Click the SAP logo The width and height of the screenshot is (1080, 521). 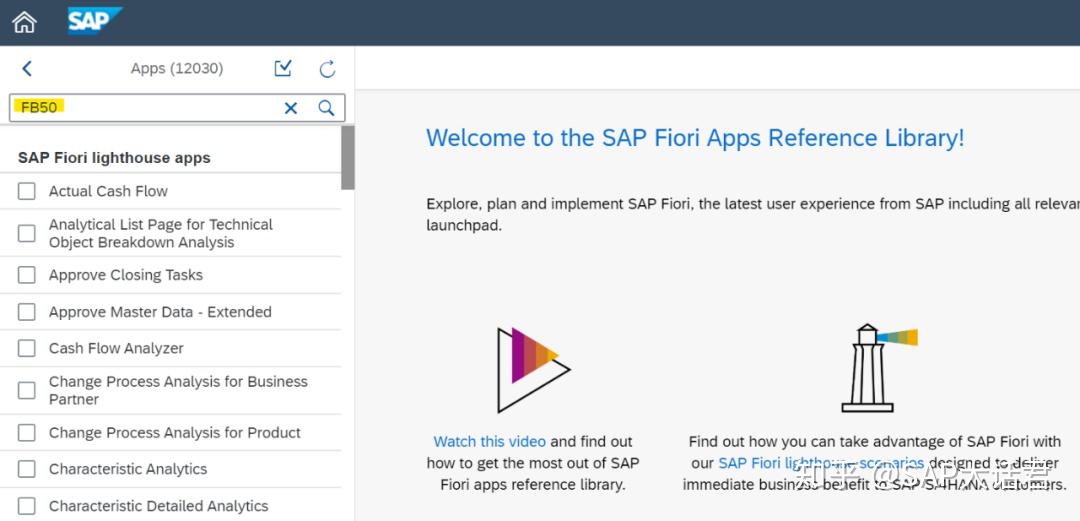point(94,21)
